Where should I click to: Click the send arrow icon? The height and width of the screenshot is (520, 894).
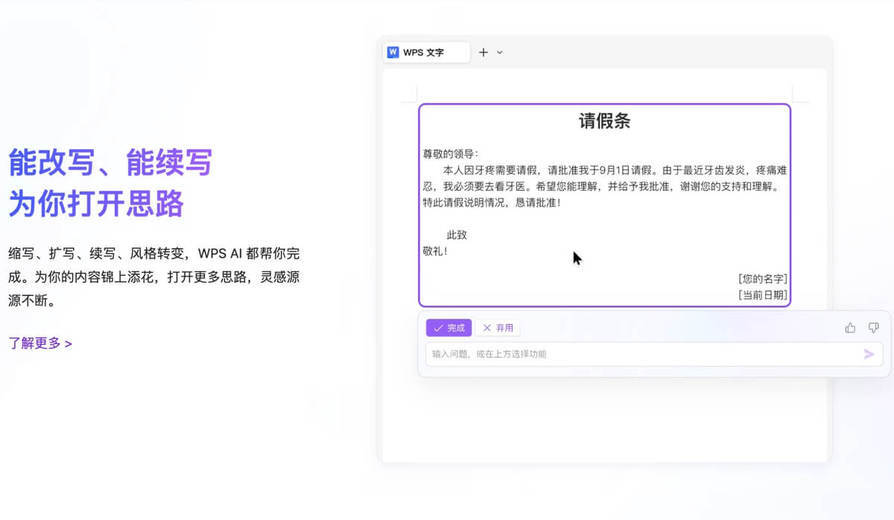[869, 354]
